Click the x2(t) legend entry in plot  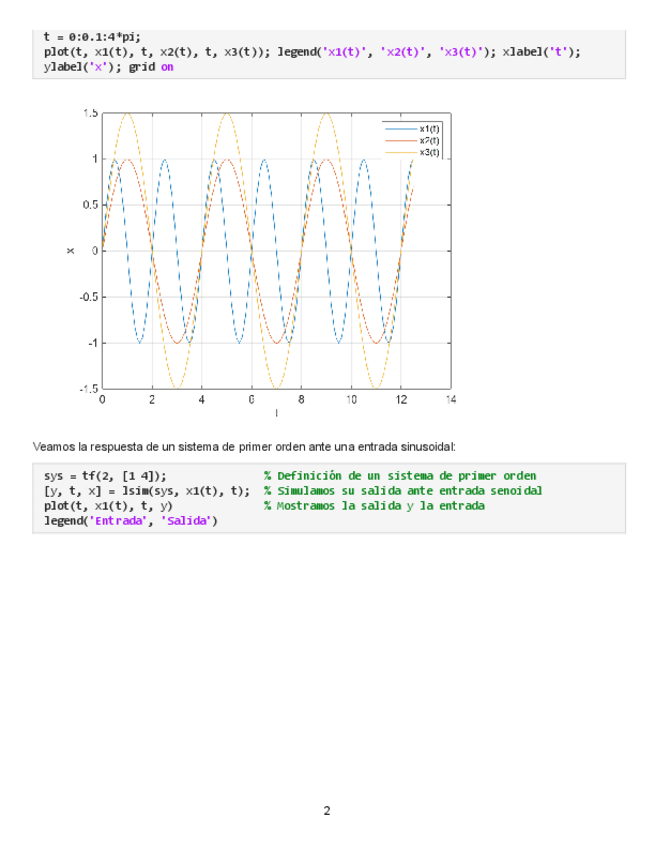[x=429, y=140]
